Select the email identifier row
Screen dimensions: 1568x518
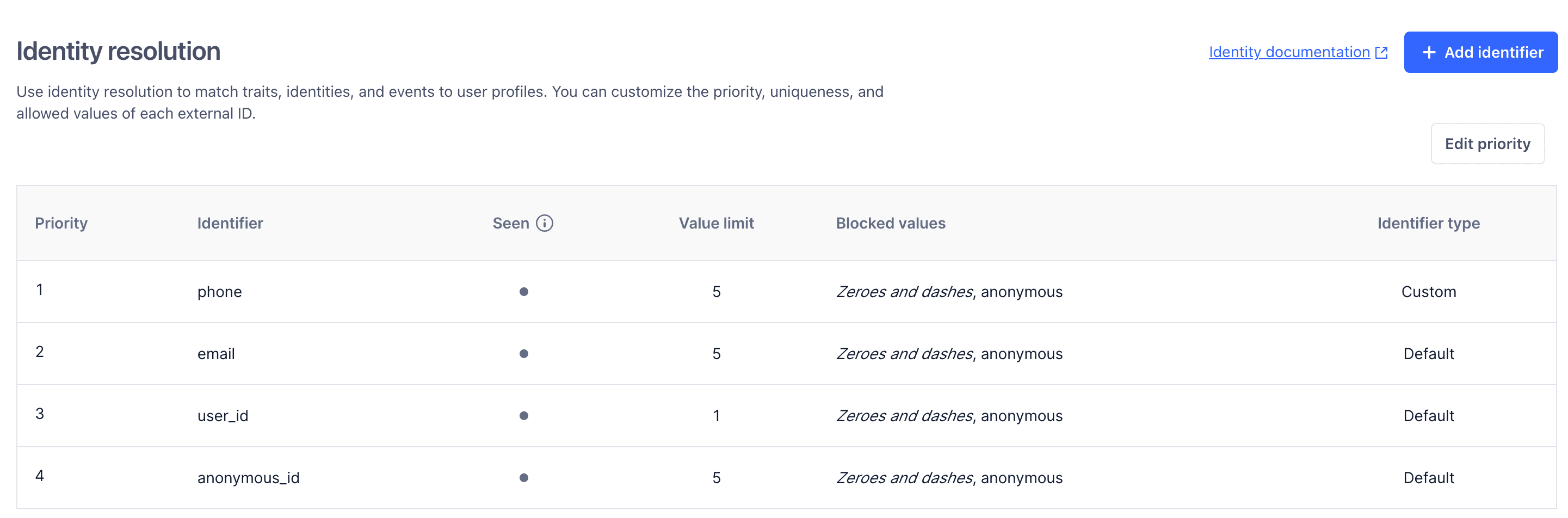point(216,354)
